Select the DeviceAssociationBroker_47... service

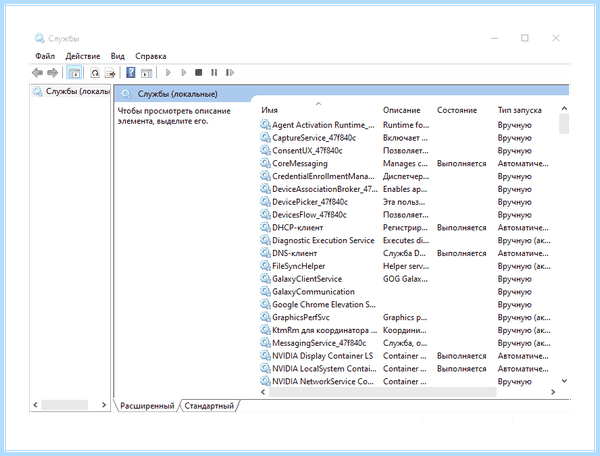[324, 189]
